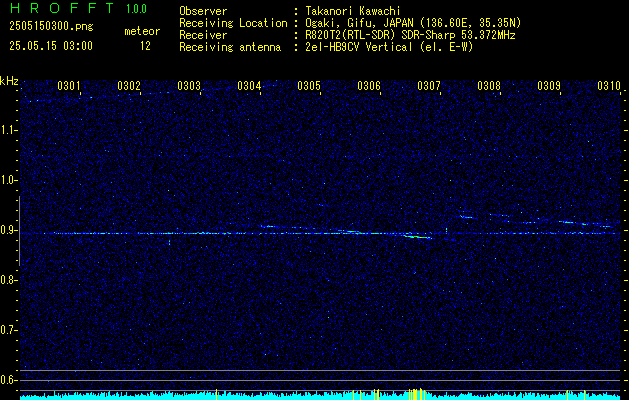Click the 0309 time marker
629x400 pixels.
pos(549,86)
